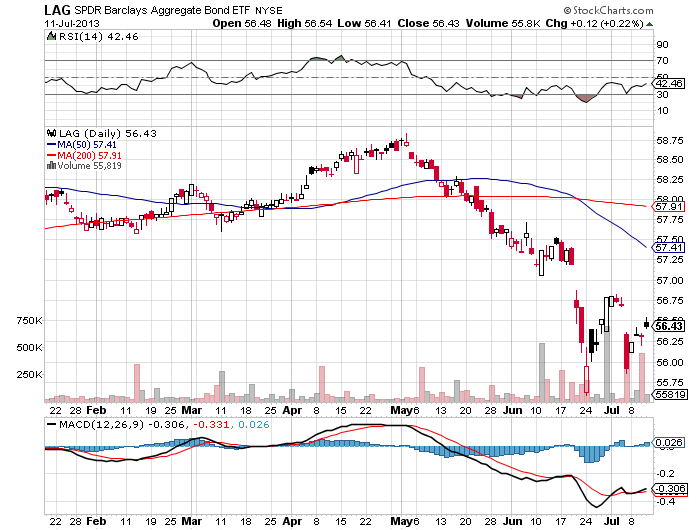This screenshot has height=530, width=700.
Task: Click the 56.43 current price tag on right axis
Action: click(669, 326)
